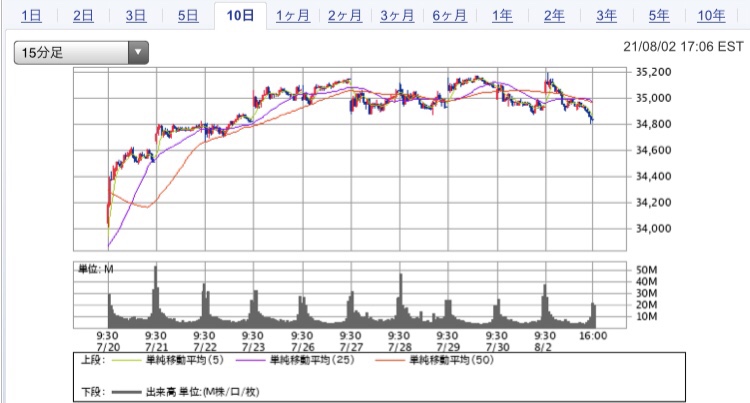
Task: Click the 40M volume axis label
Action: pyautogui.click(x=647, y=282)
